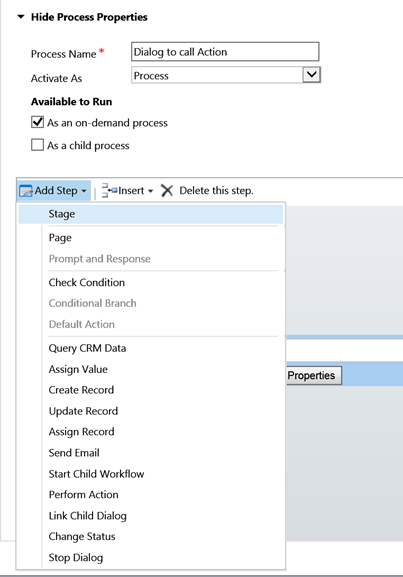Uncheck As an on-demand process
This screenshot has width=403, height=577.
(38, 122)
